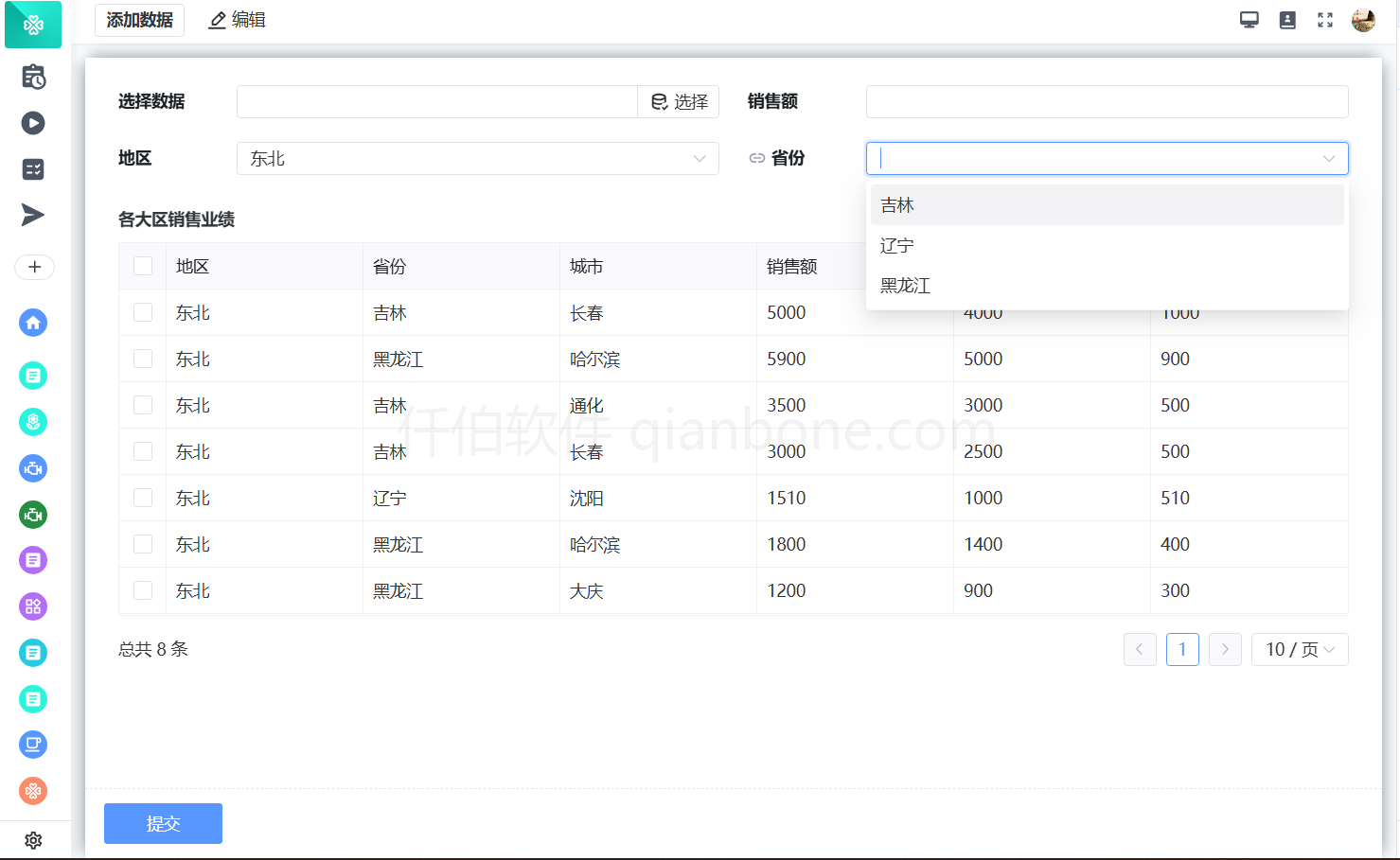Click the monitor display icon in top bar

coord(1249,19)
